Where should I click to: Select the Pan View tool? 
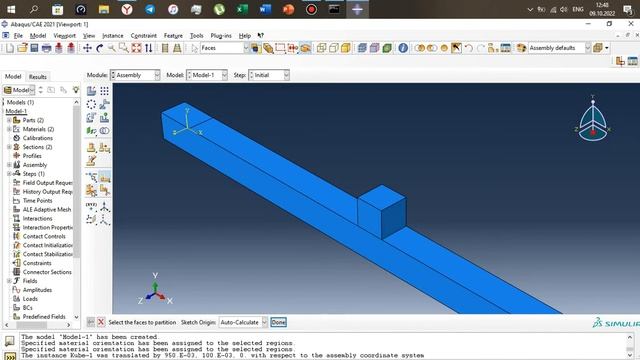click(87, 48)
